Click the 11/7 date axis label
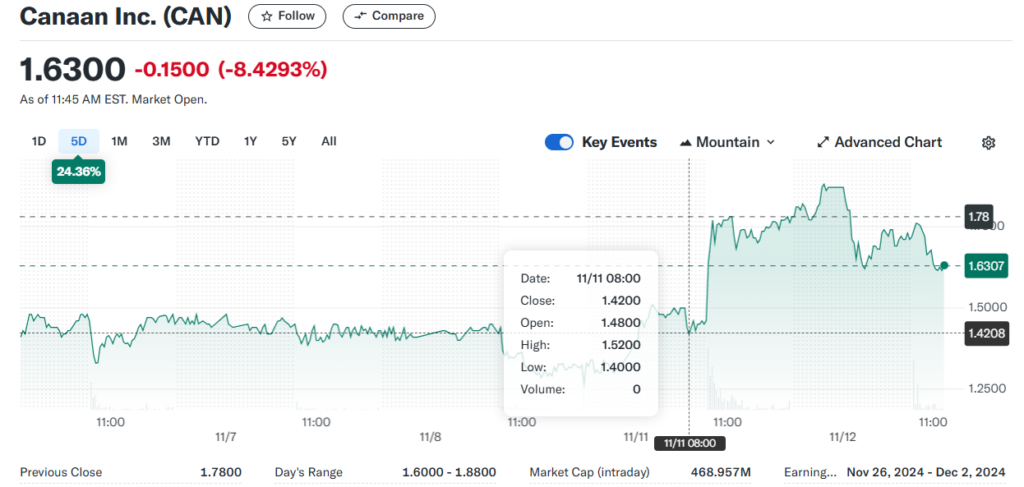1024x487 pixels. [x=225, y=437]
